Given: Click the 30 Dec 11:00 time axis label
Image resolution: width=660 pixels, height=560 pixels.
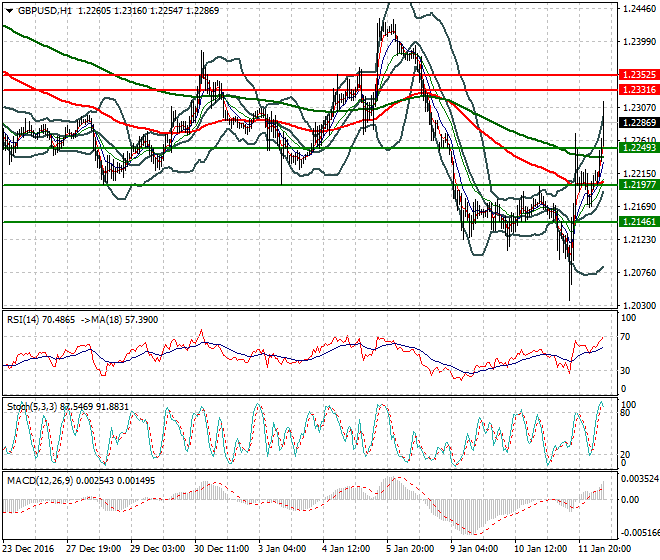Looking at the screenshot, I should 223,550.
